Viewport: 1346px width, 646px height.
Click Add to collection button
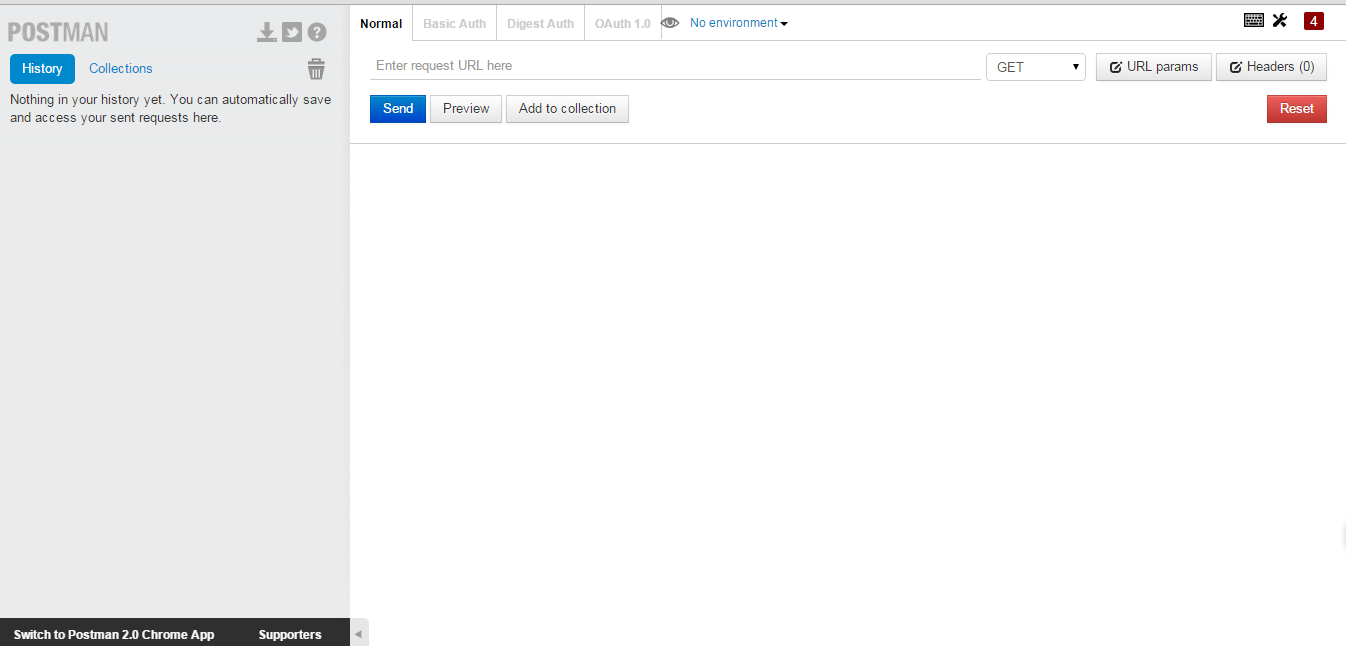(567, 109)
